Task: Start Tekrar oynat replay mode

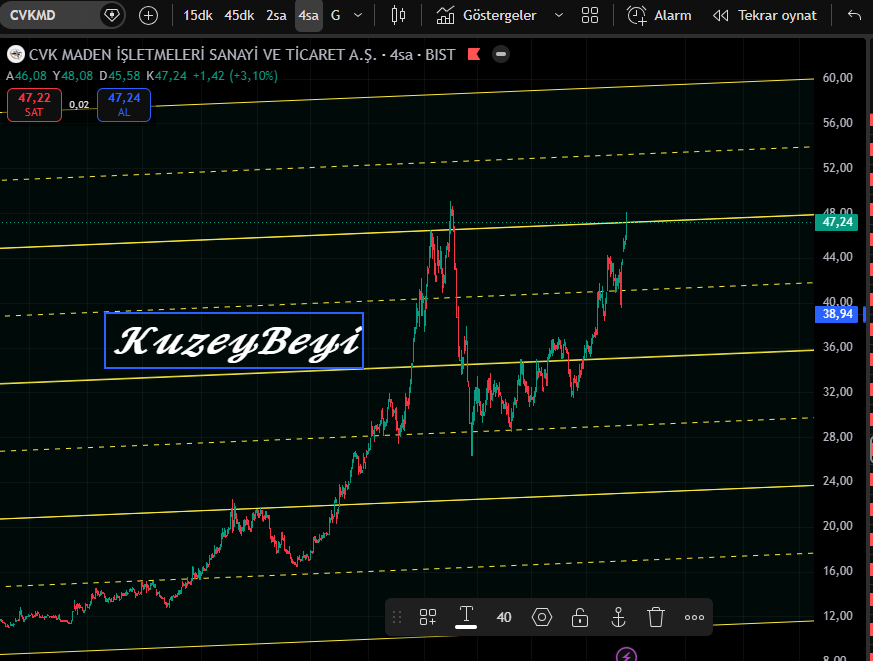Action: click(x=765, y=15)
